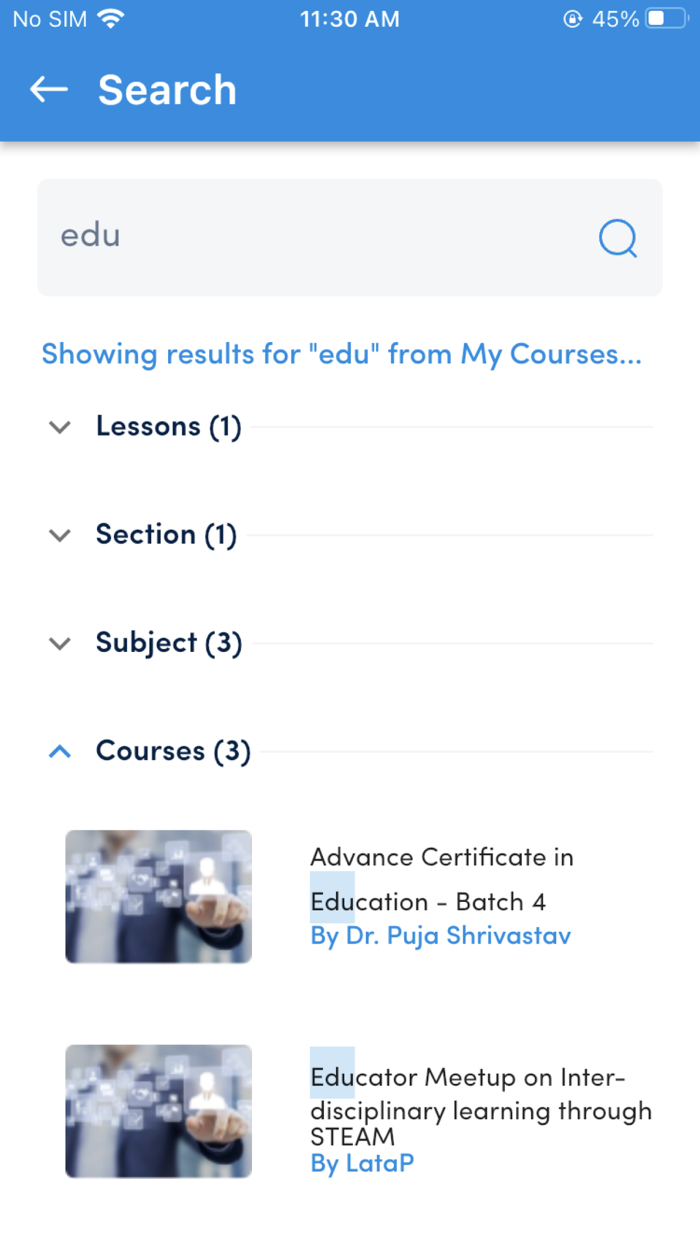Tap the clock showing 11:30 AM

pos(350,18)
